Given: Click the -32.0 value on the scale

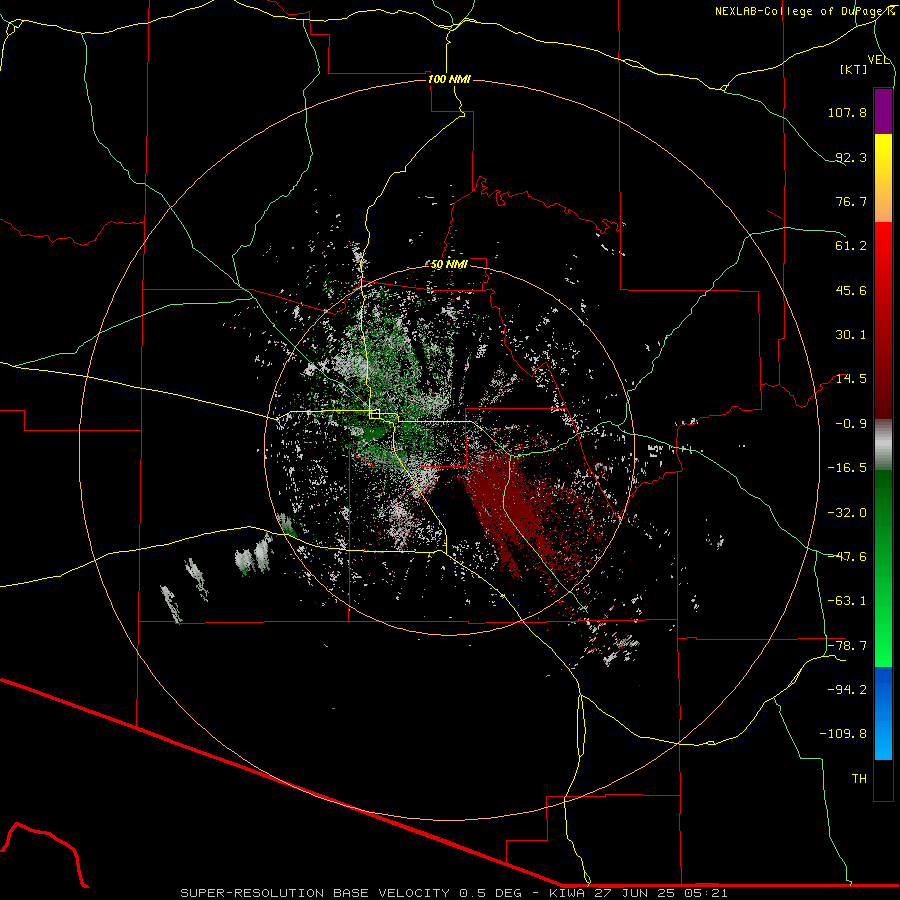Looking at the screenshot, I should coord(847,513).
